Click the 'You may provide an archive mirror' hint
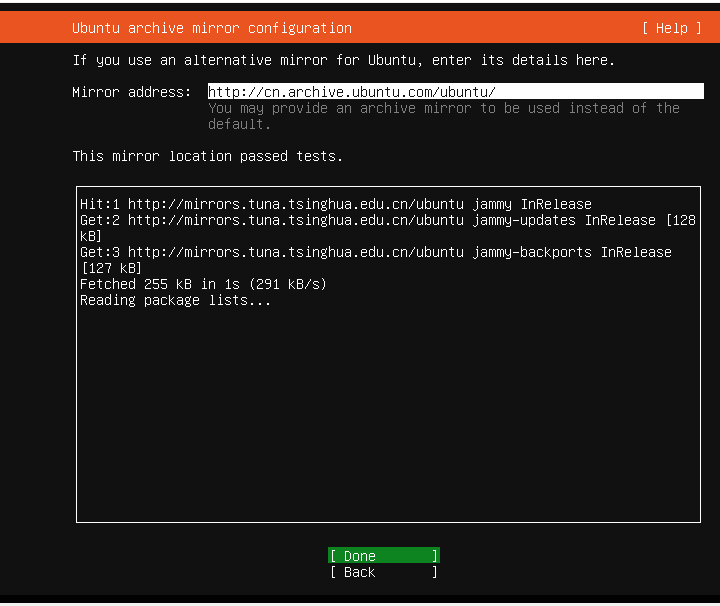 [x=444, y=116]
